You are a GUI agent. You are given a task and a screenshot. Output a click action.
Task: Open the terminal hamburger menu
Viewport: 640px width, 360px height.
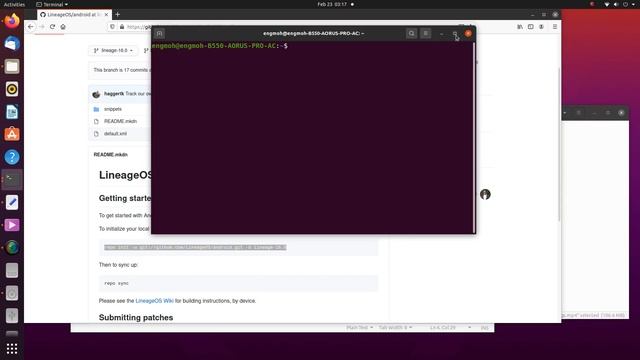[425, 33]
